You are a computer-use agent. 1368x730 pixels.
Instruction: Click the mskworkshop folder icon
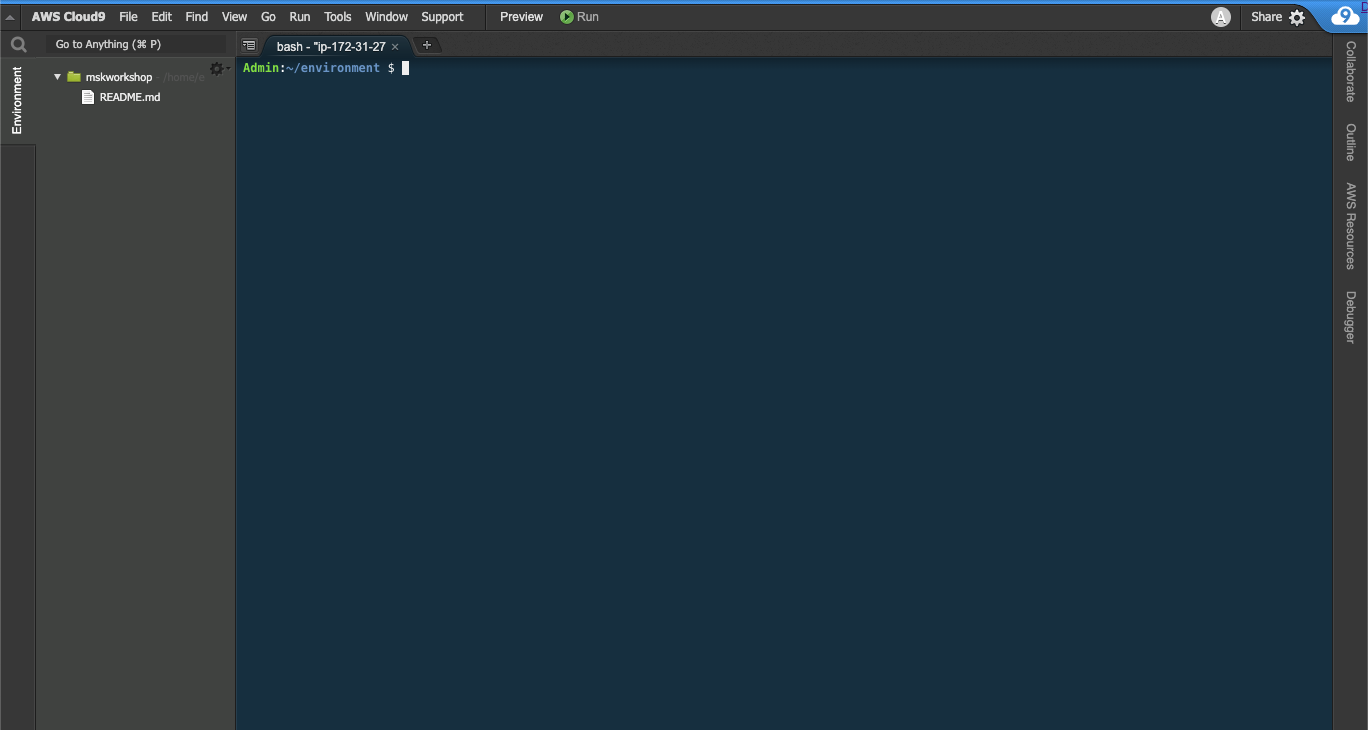point(74,77)
